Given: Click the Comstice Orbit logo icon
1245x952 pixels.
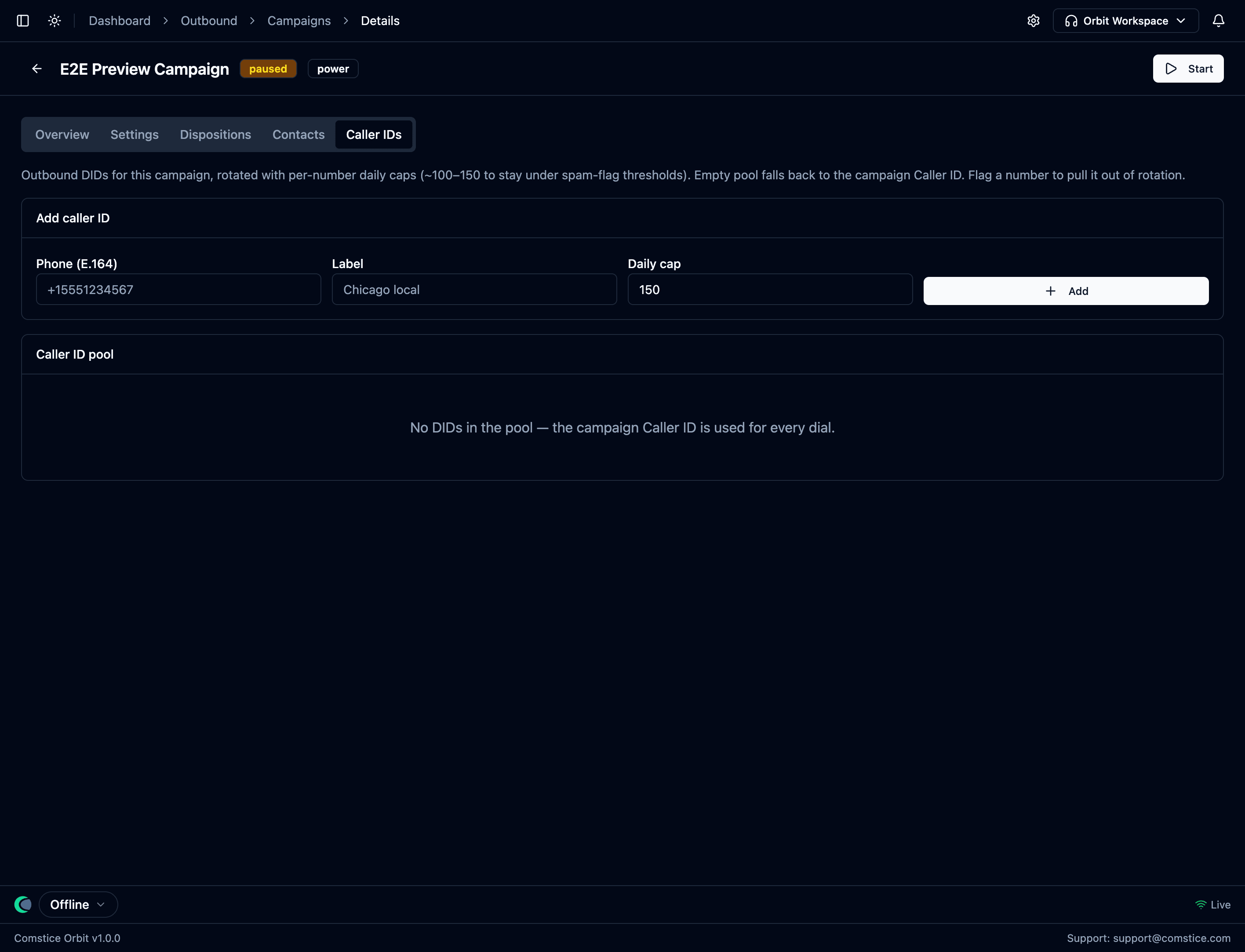Looking at the screenshot, I should tap(23, 905).
